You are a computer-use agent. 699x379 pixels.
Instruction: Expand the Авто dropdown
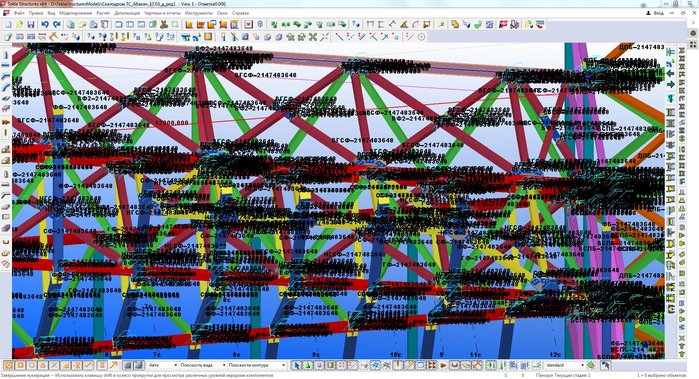point(163,365)
